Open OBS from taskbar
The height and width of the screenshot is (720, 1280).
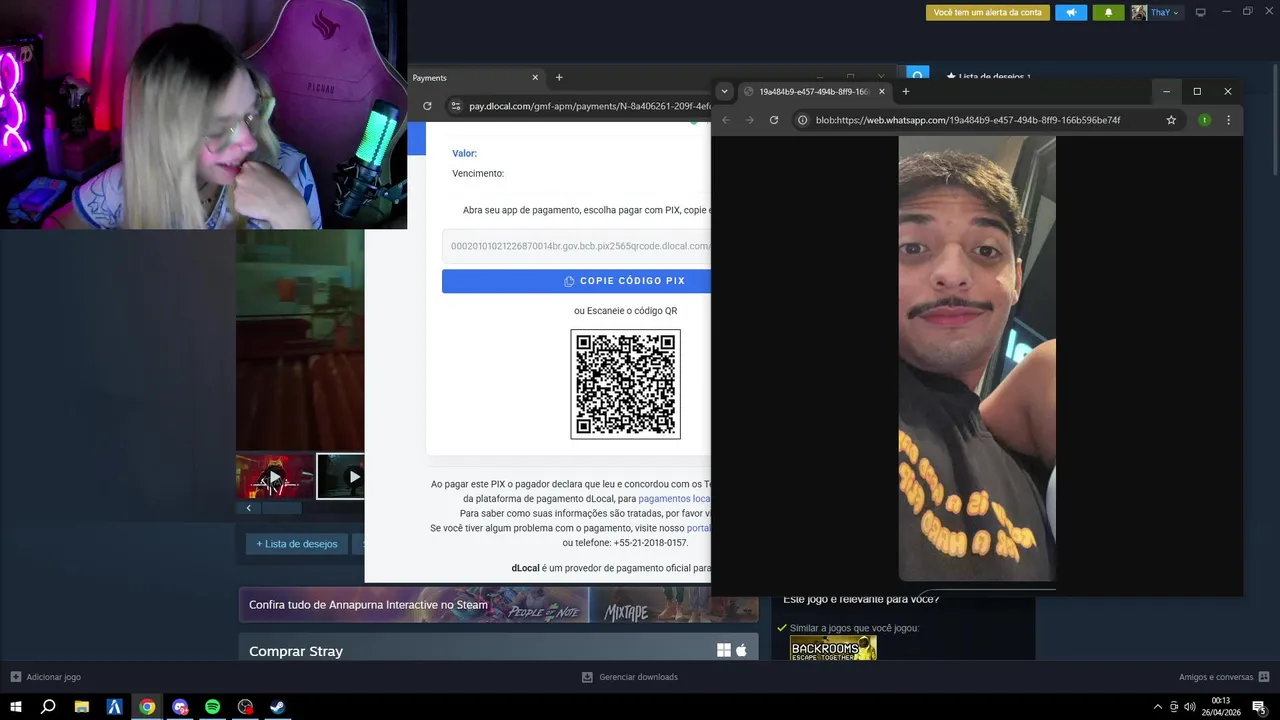tap(245, 707)
